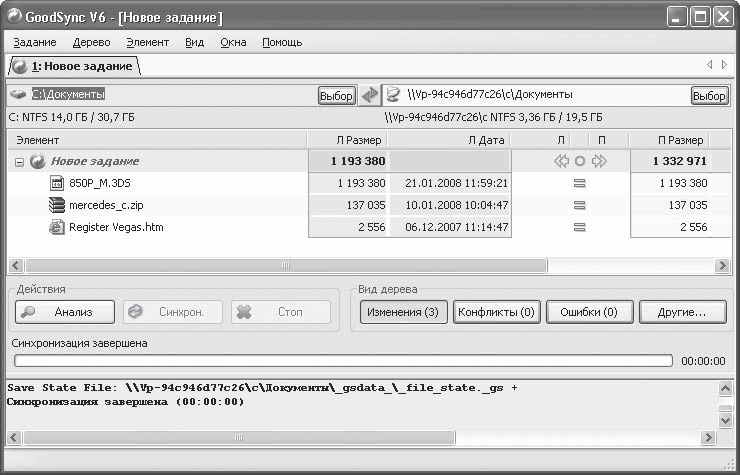Click the equal-state icon for Register Vegas.htm
This screenshot has width=740, height=475.
tap(580, 227)
